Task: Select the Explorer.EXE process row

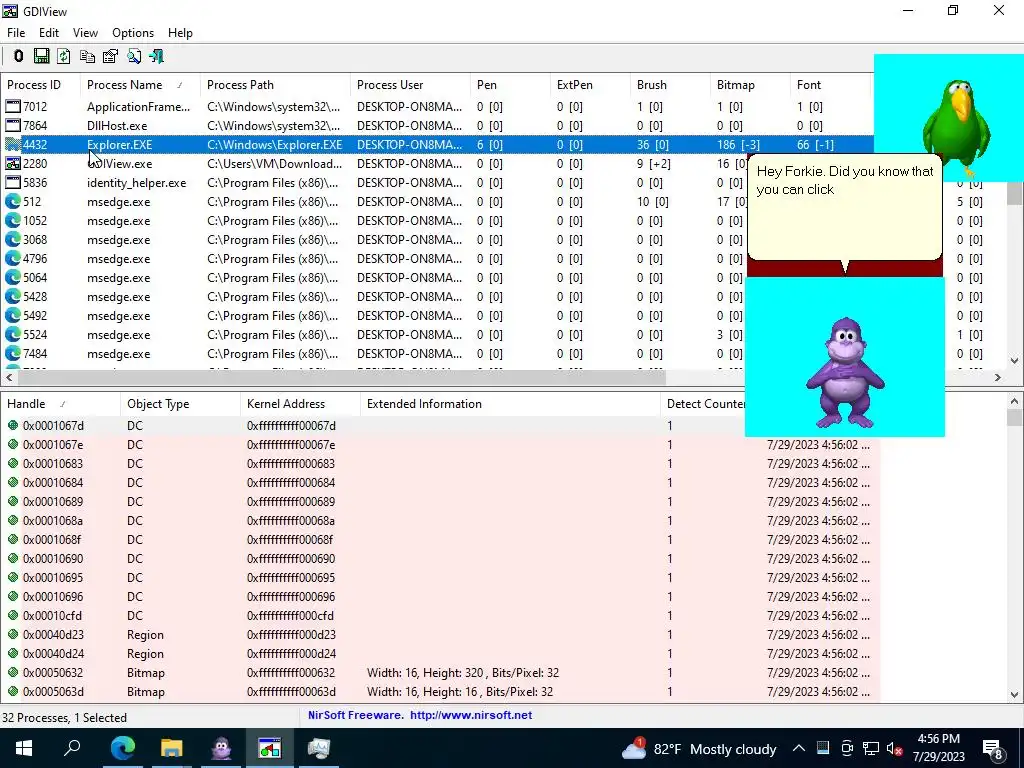Action: click(x=437, y=145)
